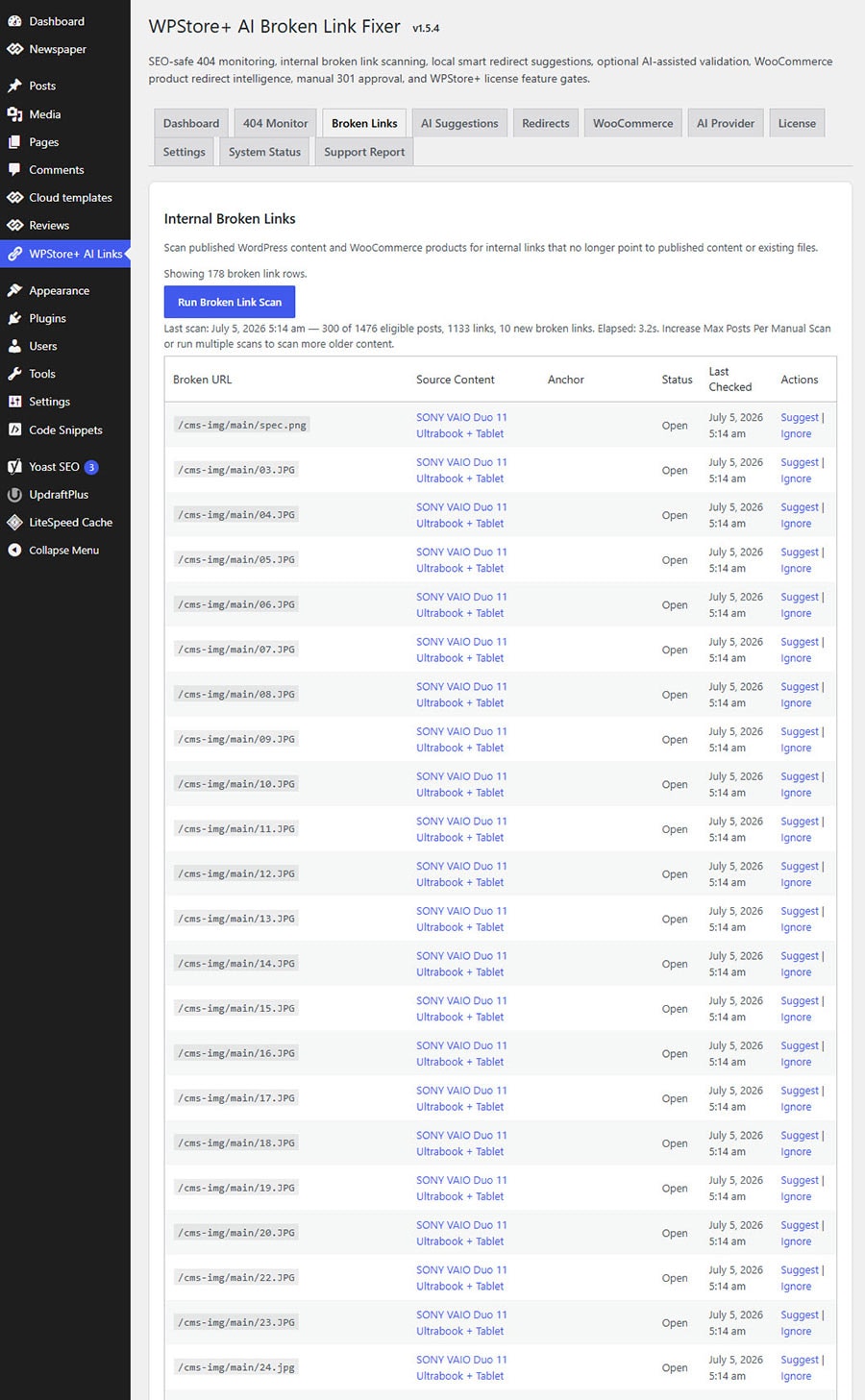Click Suggest for 24.jpg row
The width and height of the screenshot is (865, 1400).
click(800, 1360)
